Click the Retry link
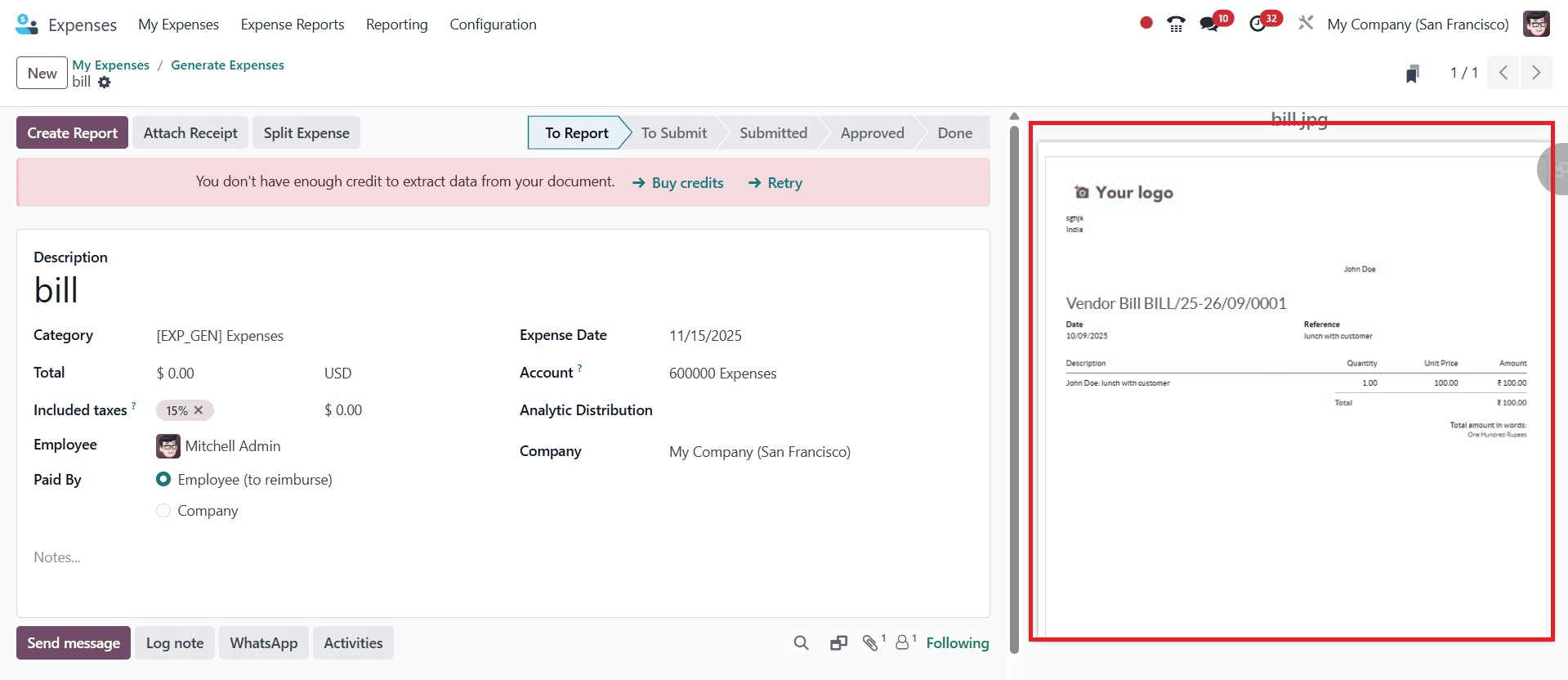Image resolution: width=1568 pixels, height=680 pixels. tap(775, 183)
